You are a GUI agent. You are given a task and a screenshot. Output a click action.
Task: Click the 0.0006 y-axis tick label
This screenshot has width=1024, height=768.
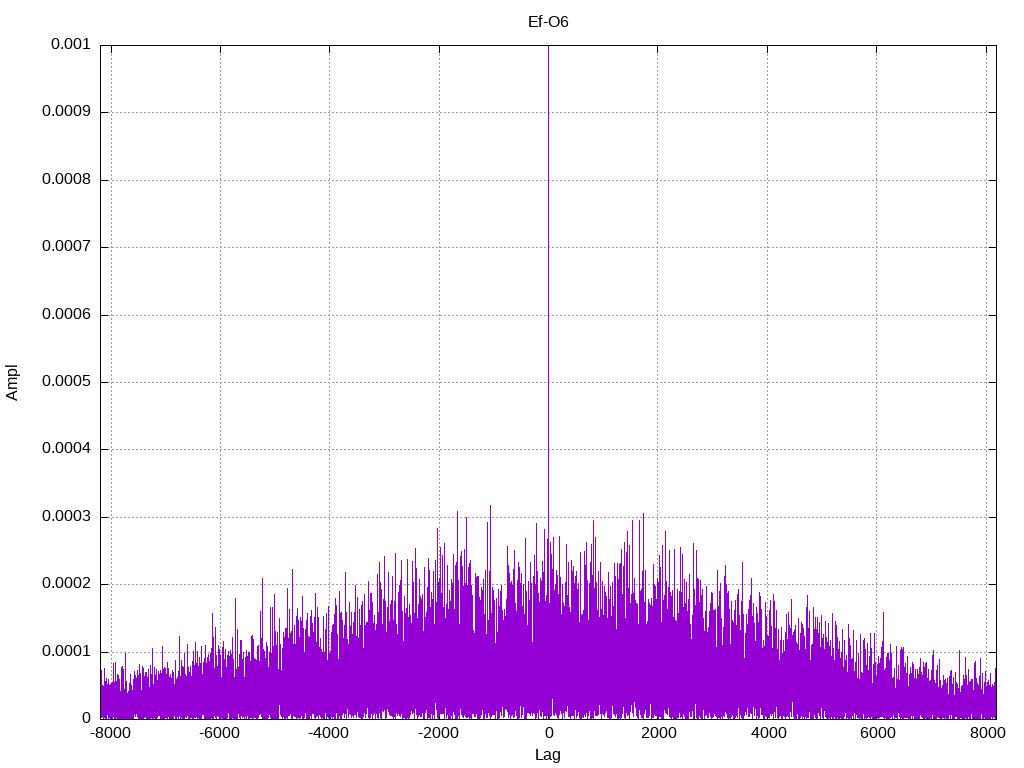[x=66, y=315]
